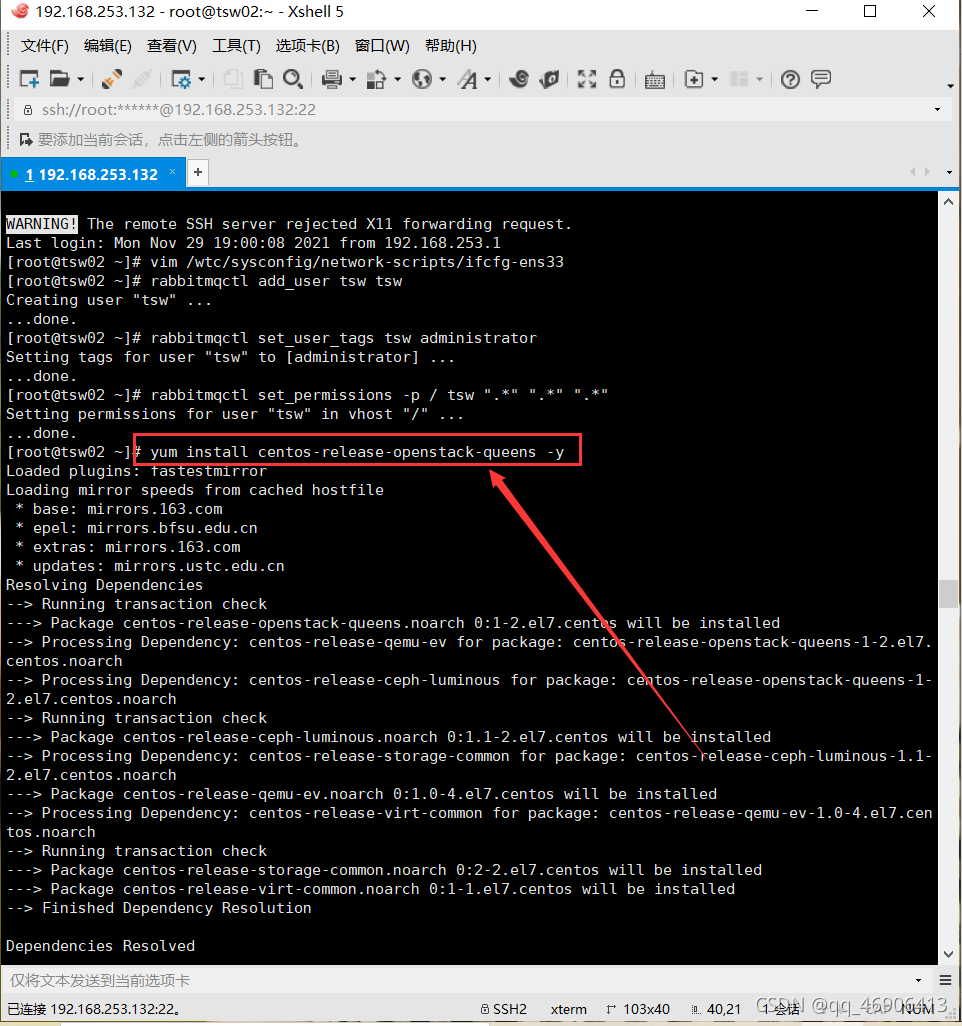Expand font icon dropdown arrow

(488, 80)
